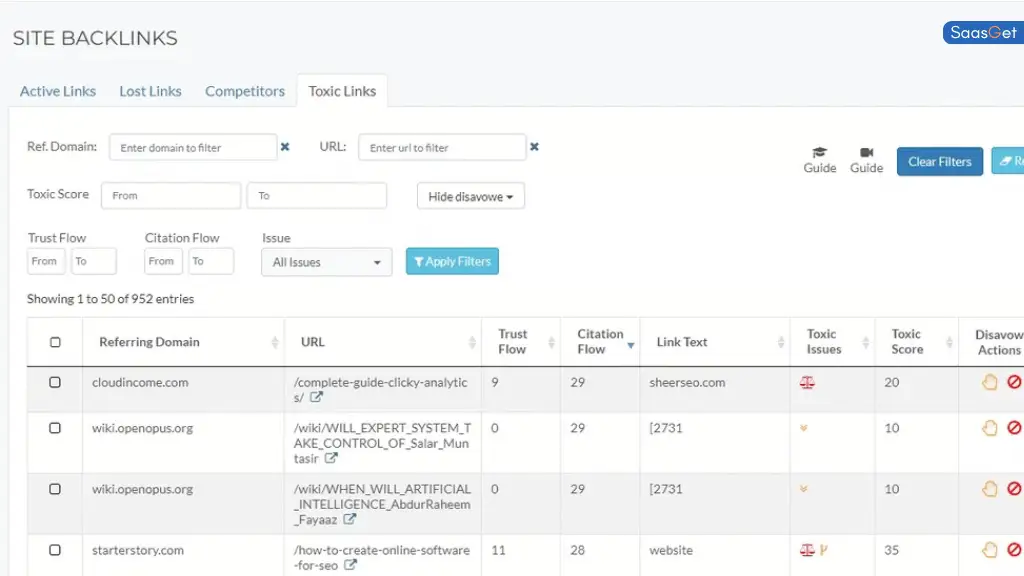Clear the Ref. Domain filter with the X icon

tap(285, 147)
